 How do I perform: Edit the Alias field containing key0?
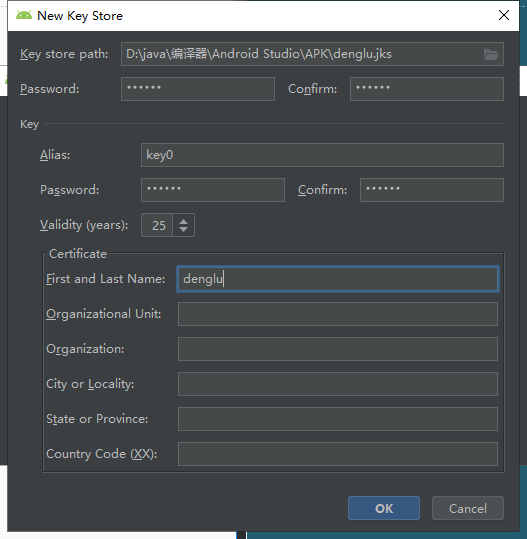point(322,155)
